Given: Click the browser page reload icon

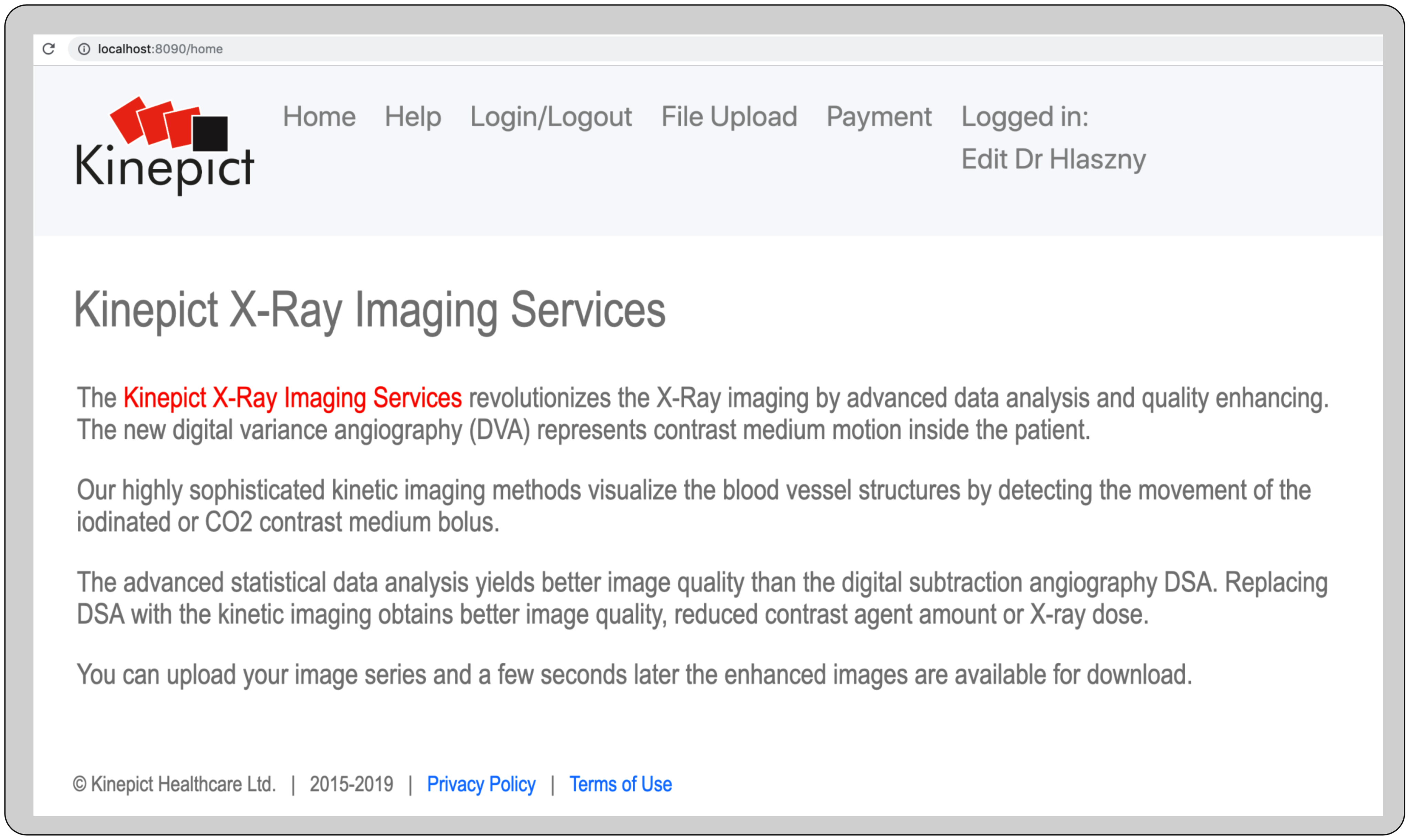Looking at the screenshot, I should coord(48,49).
